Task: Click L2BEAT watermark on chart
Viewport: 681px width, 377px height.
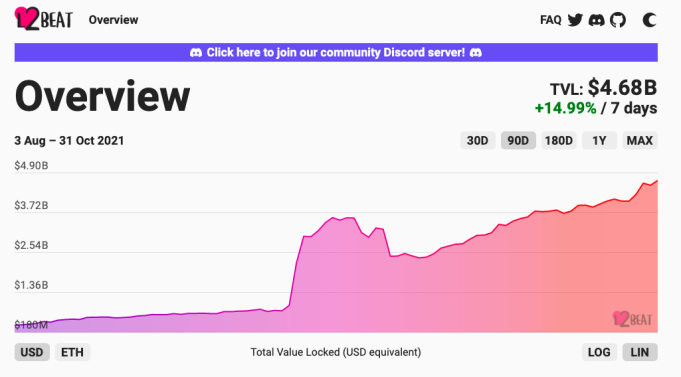Action: click(x=632, y=319)
